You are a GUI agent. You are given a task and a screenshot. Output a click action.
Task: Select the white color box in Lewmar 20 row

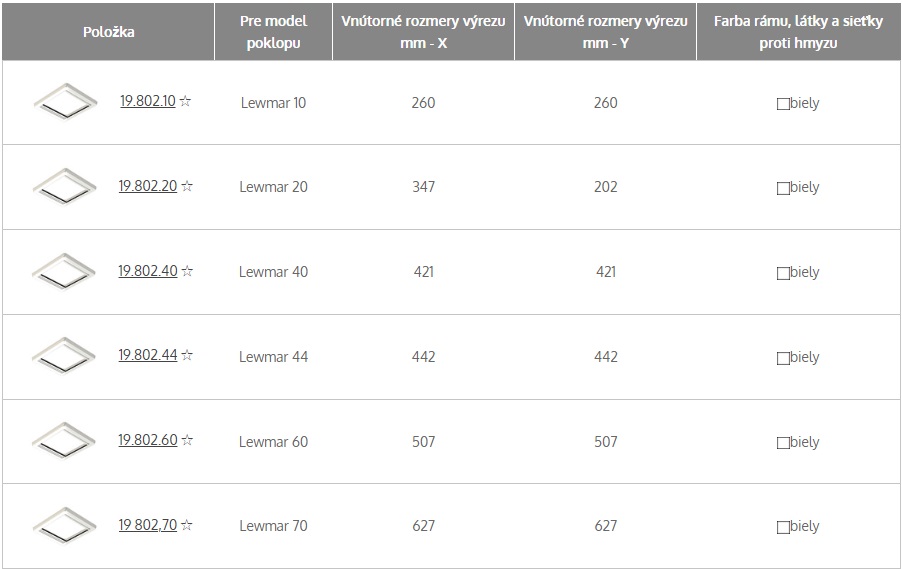click(x=783, y=189)
